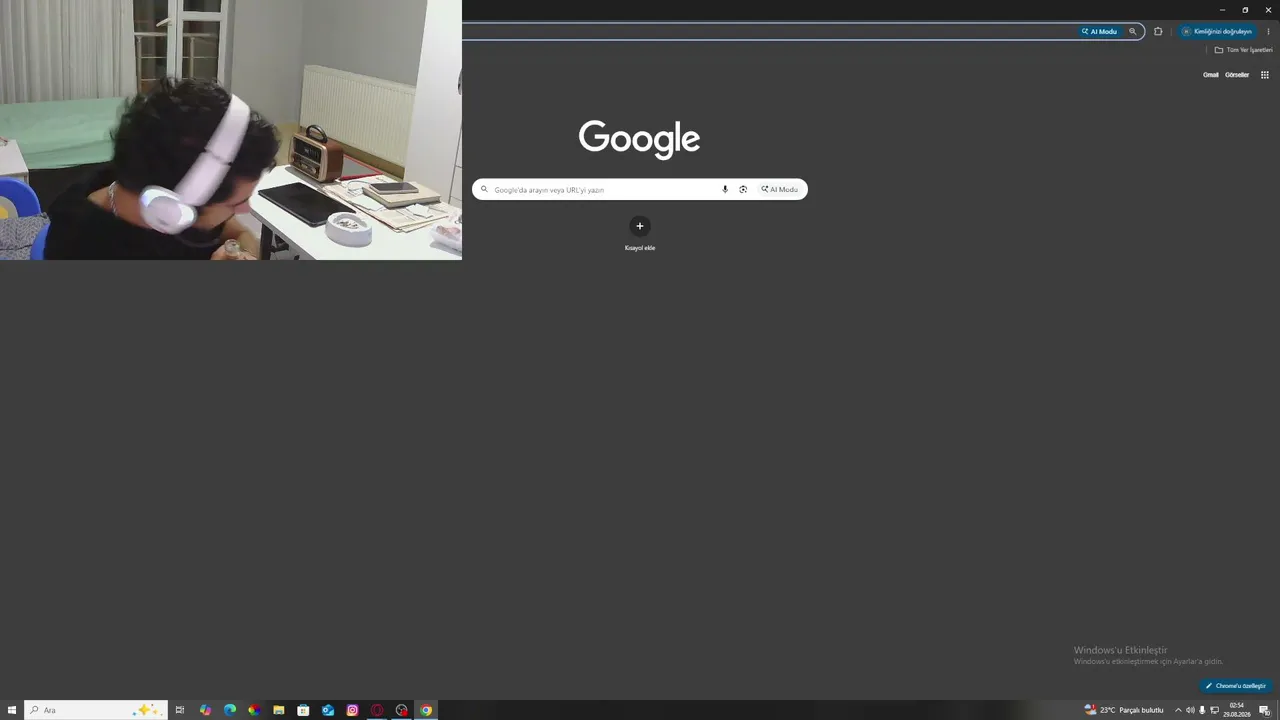
Task: Open the Chrome extensions puzzle icon
Action: tap(1158, 31)
